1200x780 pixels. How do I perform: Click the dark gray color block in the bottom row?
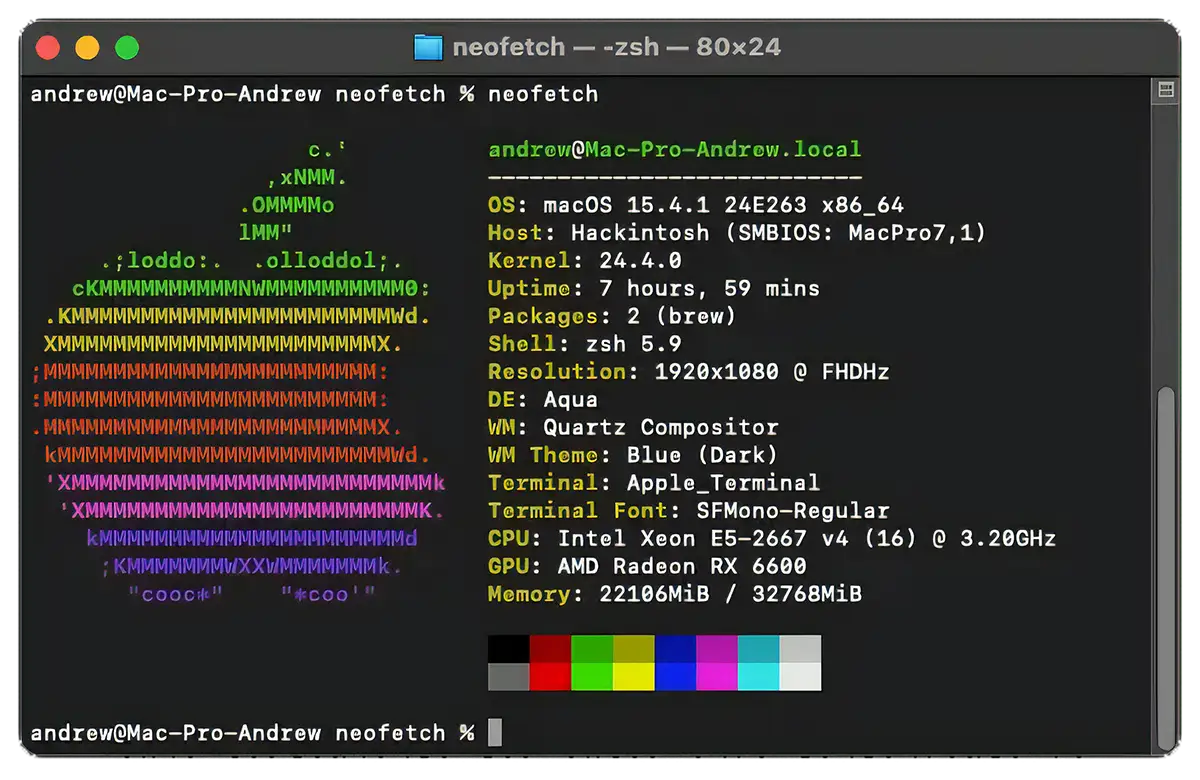[x=509, y=677]
